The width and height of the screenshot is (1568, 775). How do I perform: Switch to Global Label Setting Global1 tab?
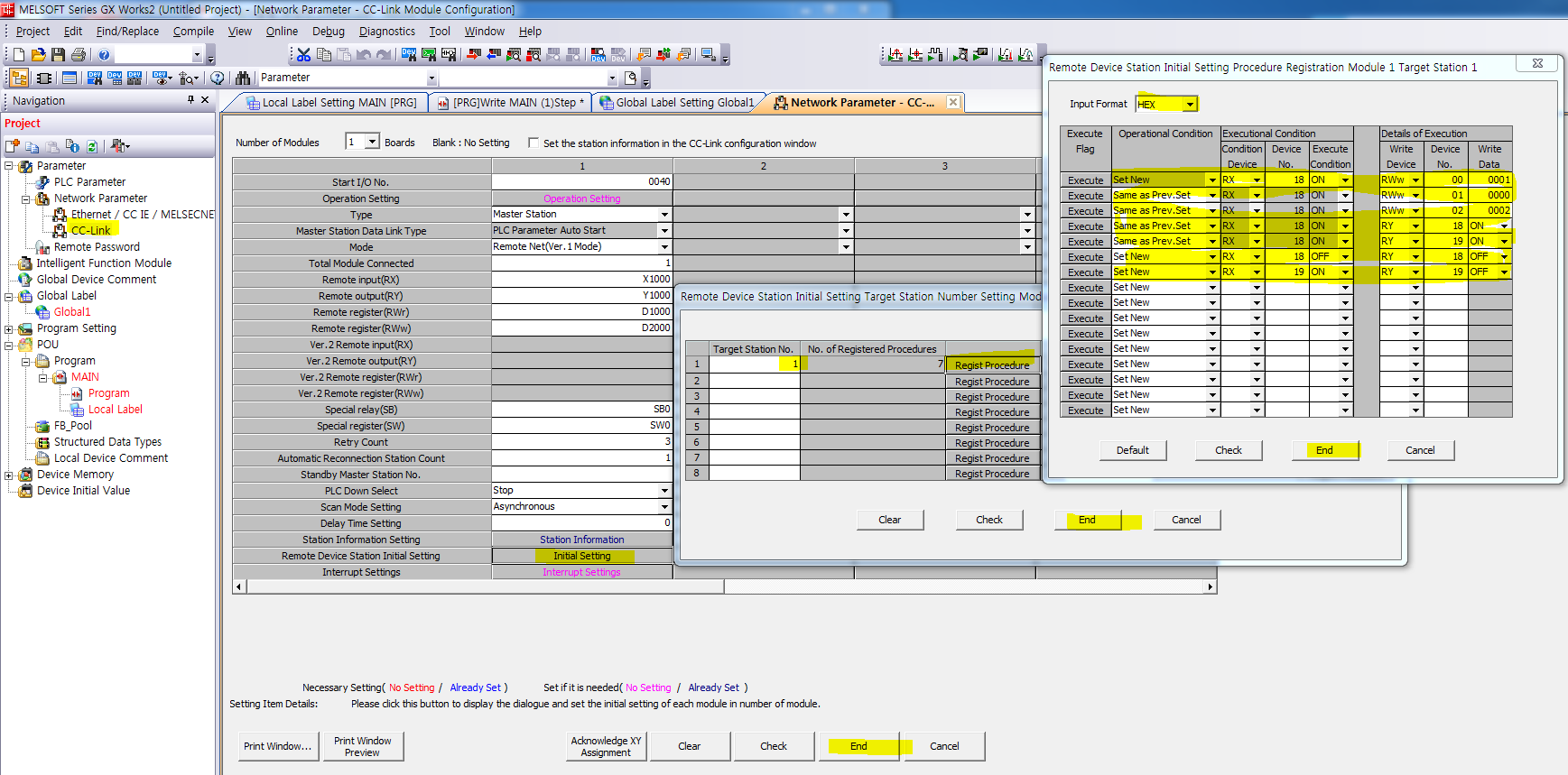[x=677, y=103]
